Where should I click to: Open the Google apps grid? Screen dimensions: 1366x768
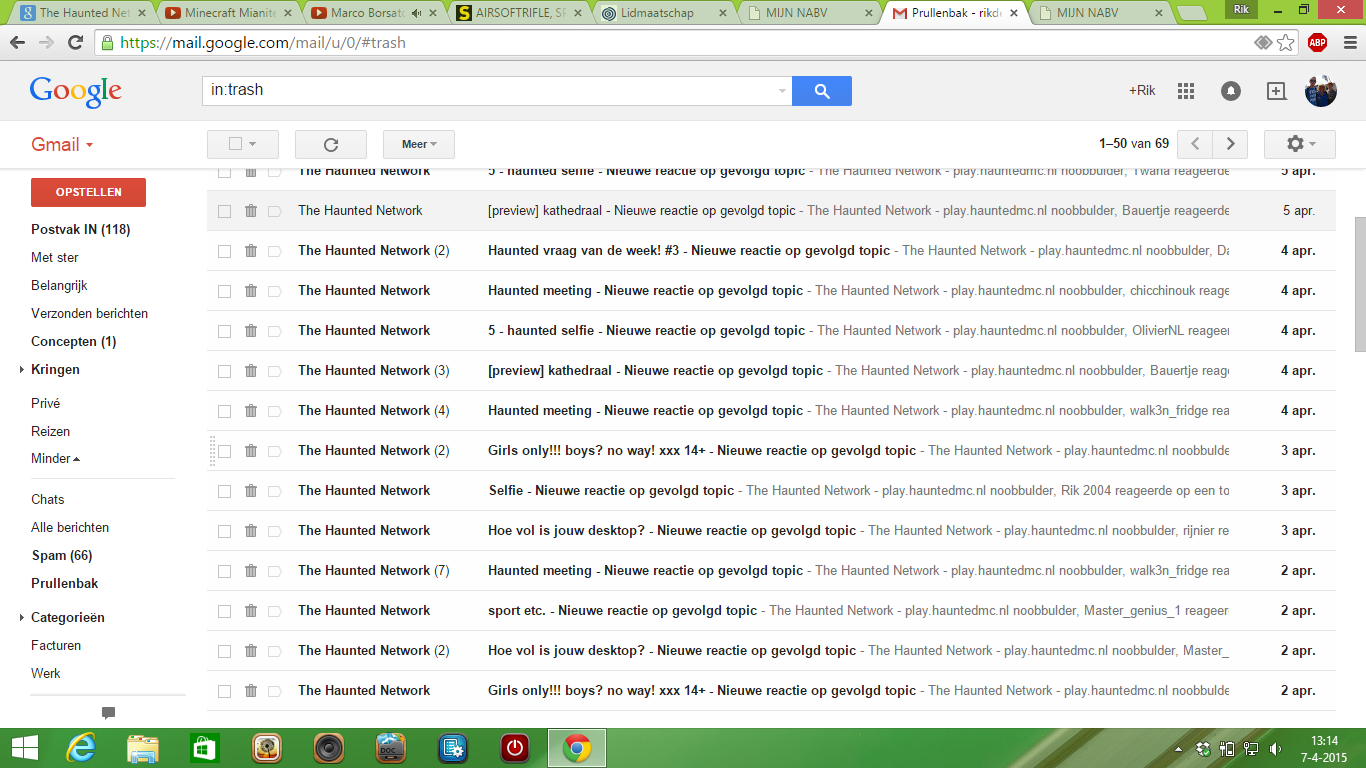coord(1186,91)
